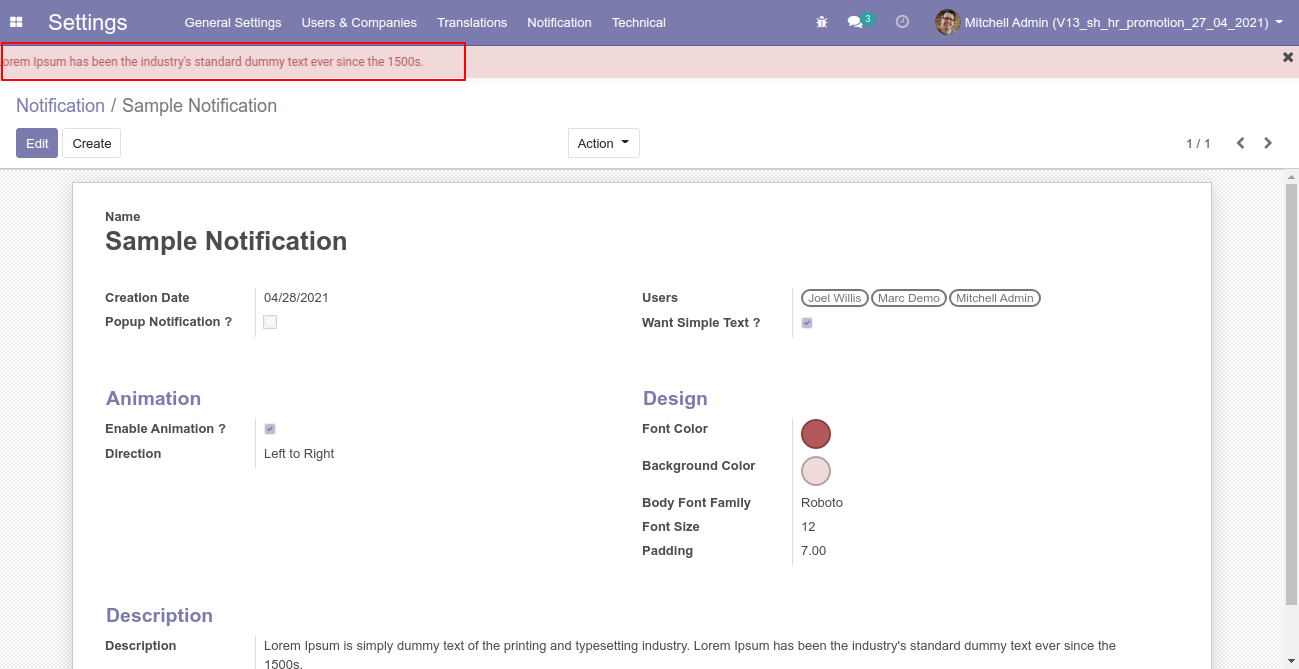1299x669 pixels.
Task: Click the Joel Willis user tag
Action: click(834, 298)
